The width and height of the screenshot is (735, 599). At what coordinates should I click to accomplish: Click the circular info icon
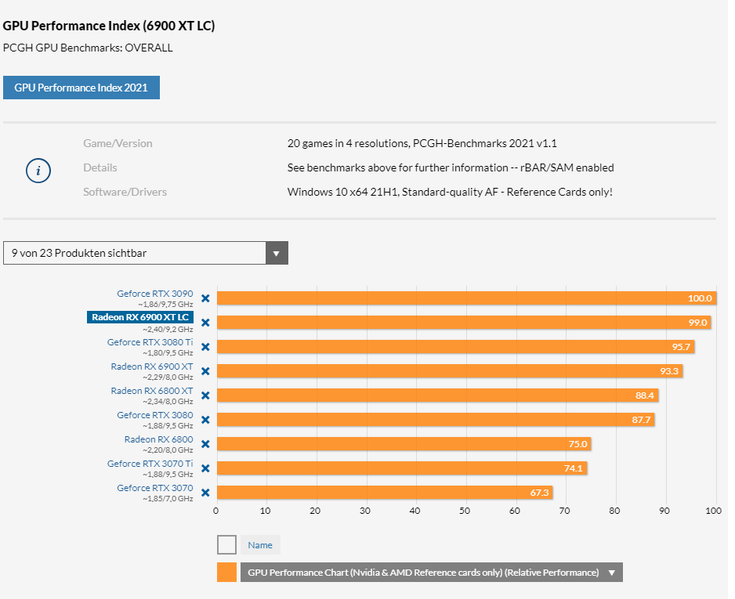coord(38,170)
